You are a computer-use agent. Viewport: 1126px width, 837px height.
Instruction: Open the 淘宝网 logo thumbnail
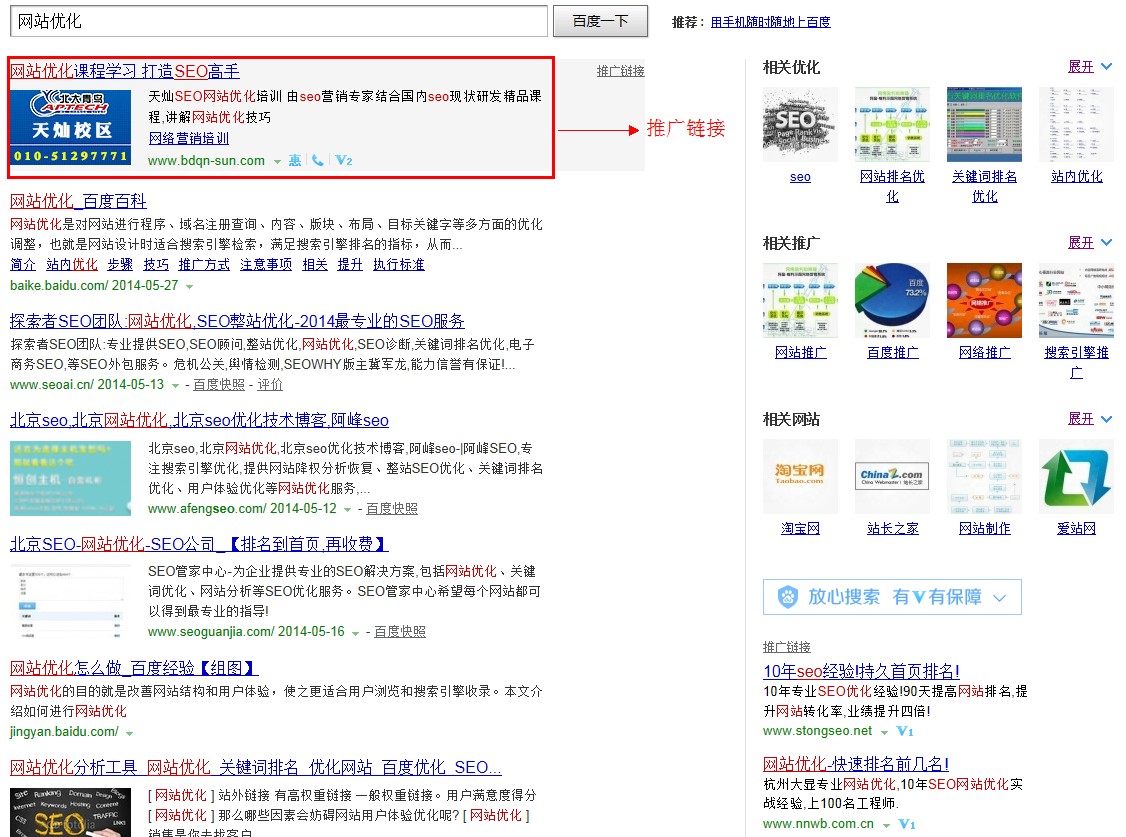800,476
